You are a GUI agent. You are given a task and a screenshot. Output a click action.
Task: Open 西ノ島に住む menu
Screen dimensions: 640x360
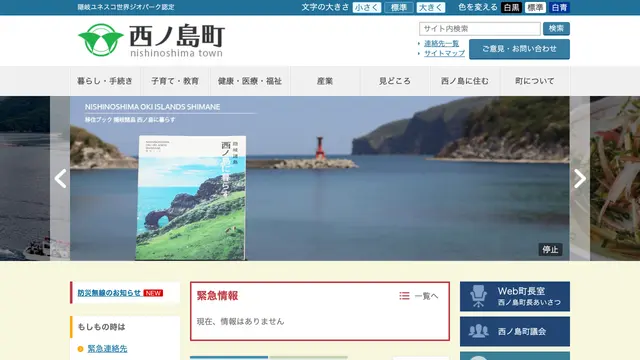point(464,81)
